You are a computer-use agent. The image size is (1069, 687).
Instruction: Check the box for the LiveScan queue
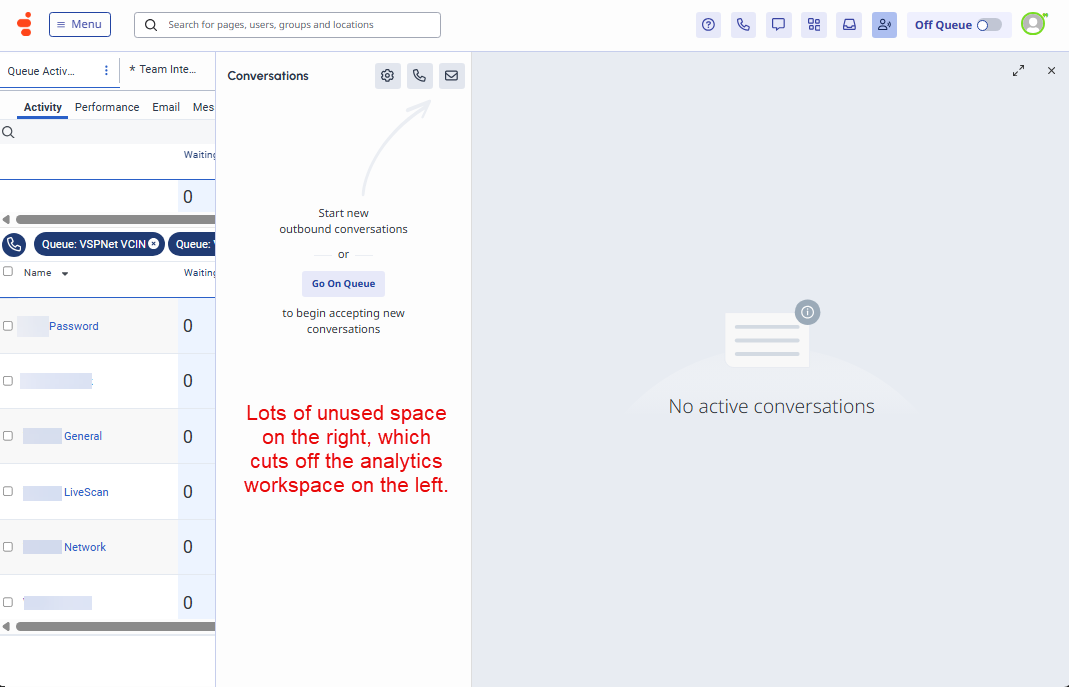[8, 491]
